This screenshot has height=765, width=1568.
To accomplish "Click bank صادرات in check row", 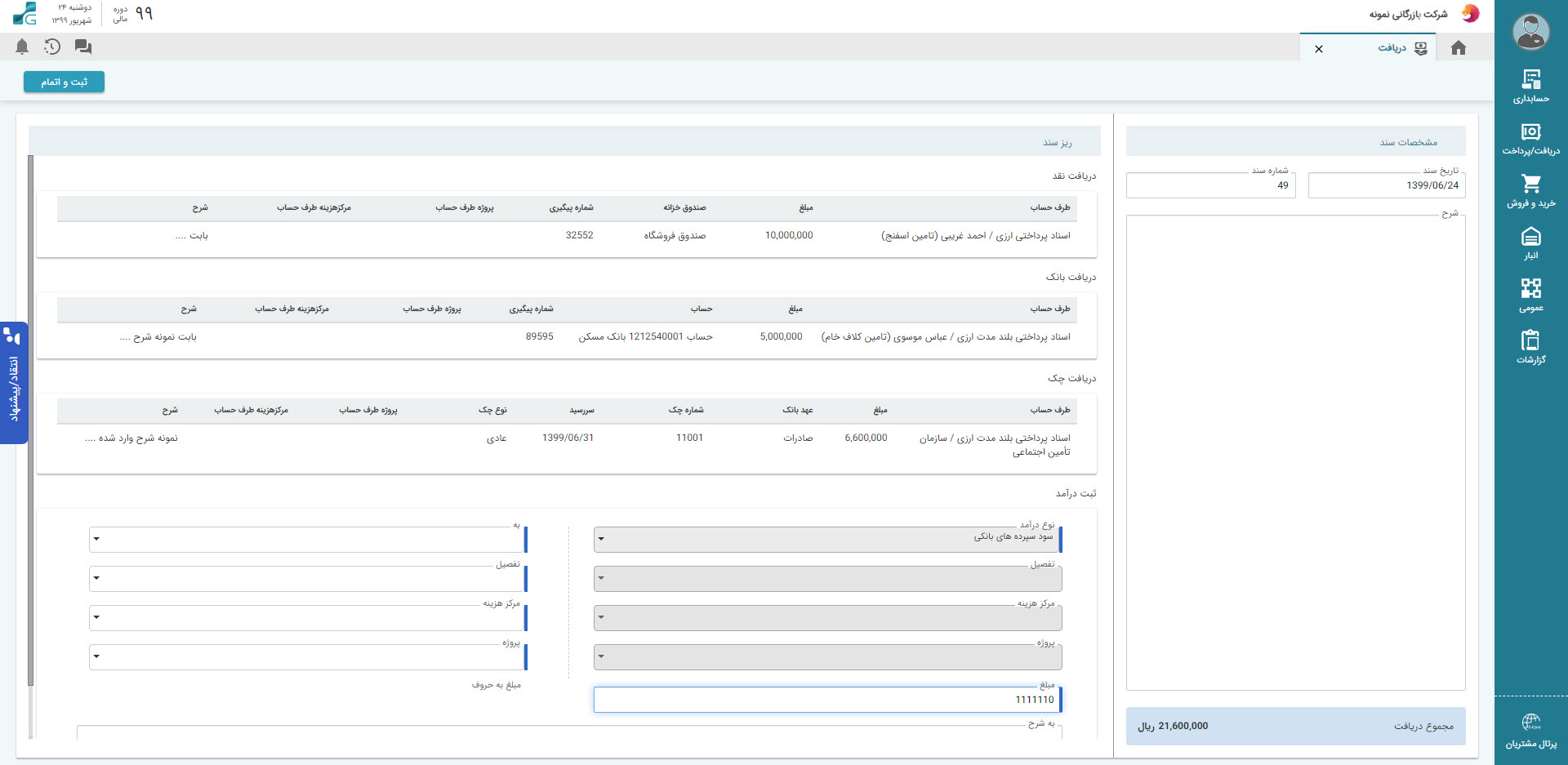I will coord(798,438).
